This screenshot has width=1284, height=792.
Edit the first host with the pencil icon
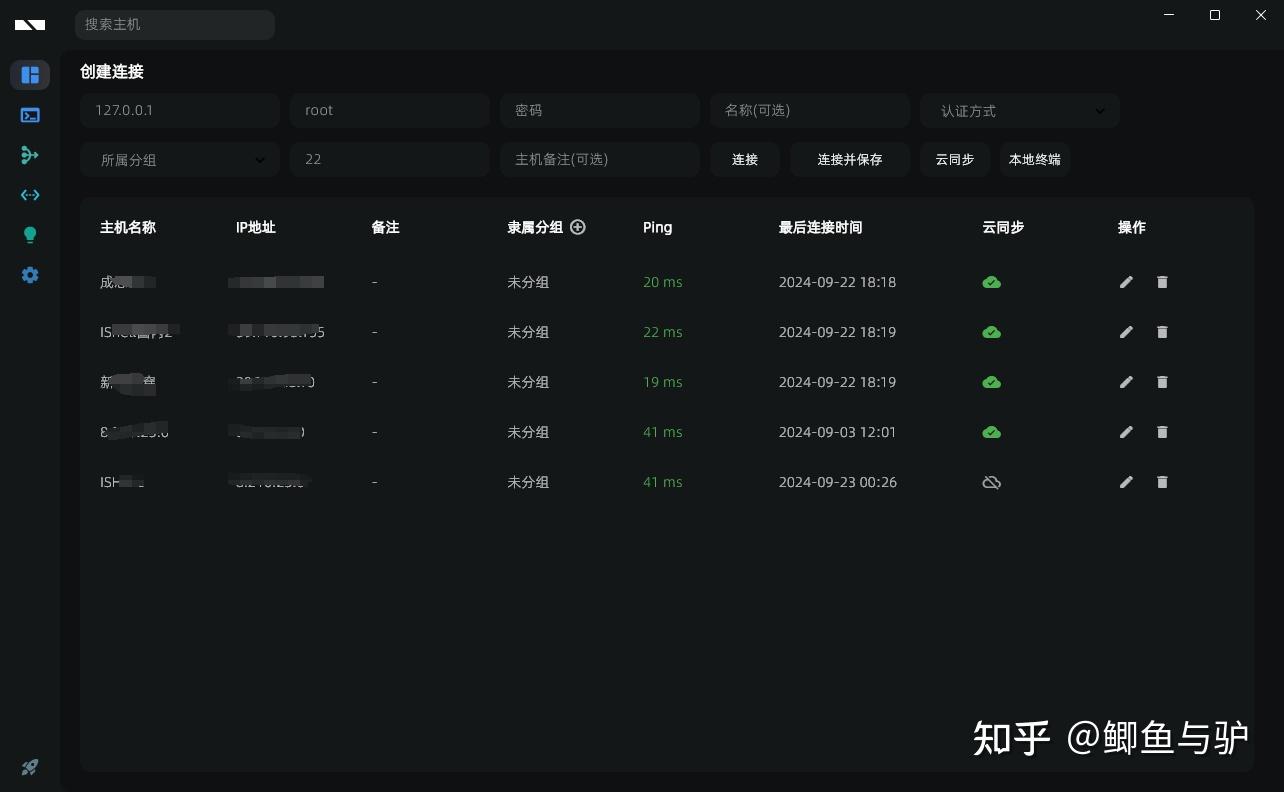1126,282
